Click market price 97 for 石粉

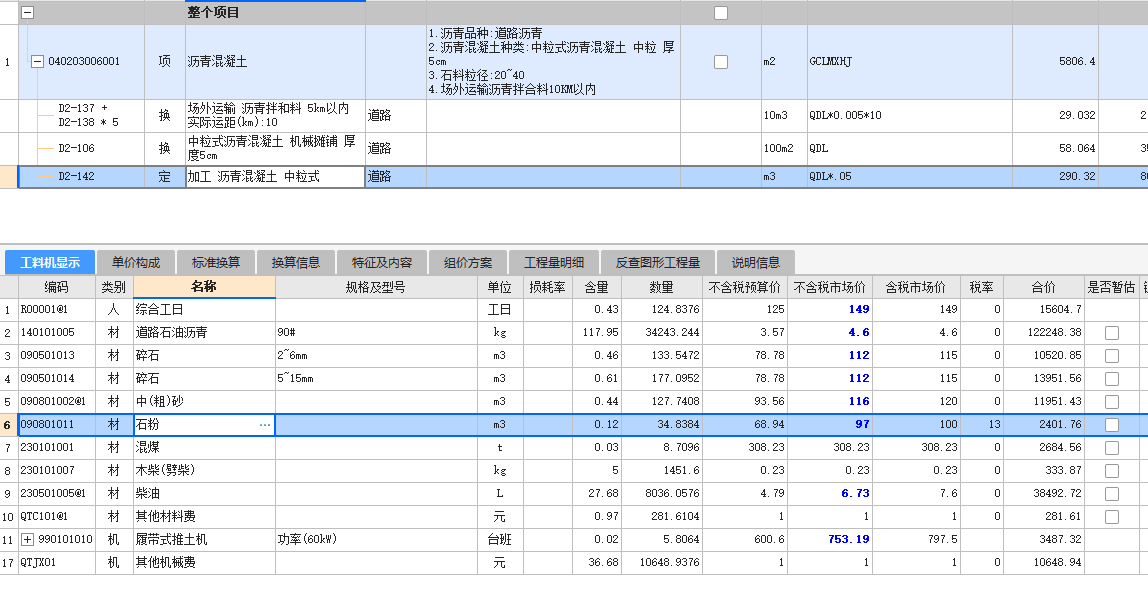pyautogui.click(x=829, y=425)
